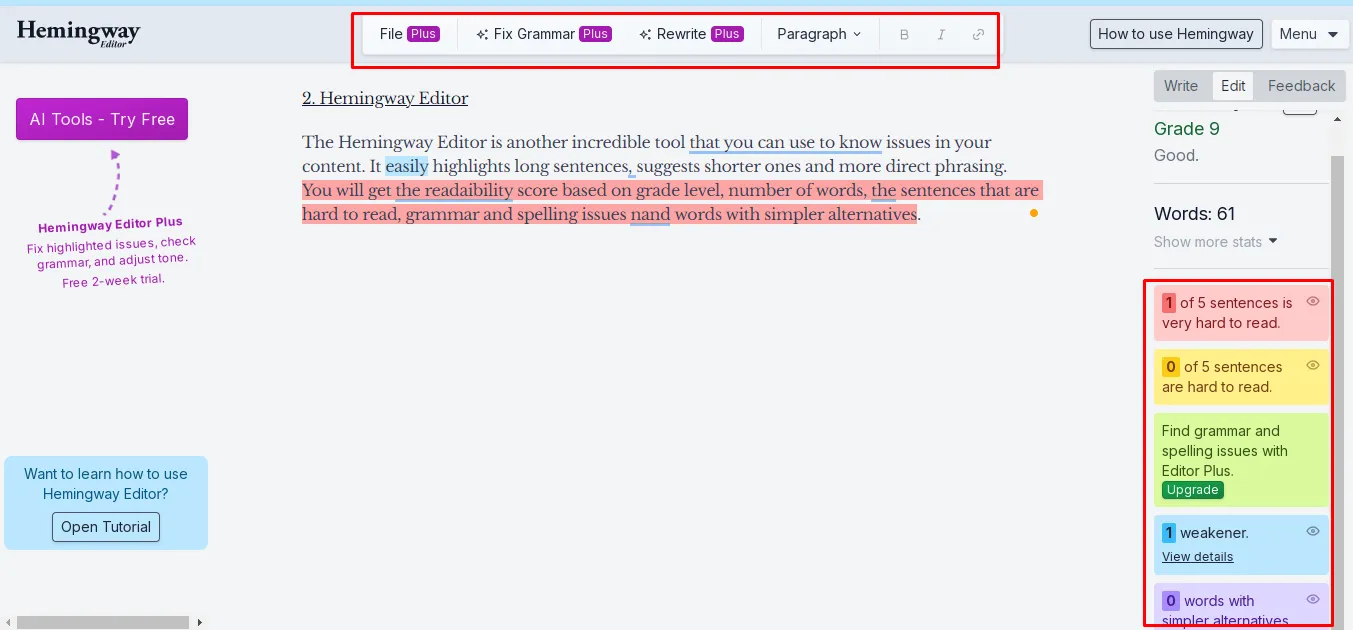1353x630 pixels.
Task: Click the red count badge '1' of sentences
Action: click(x=1169, y=303)
